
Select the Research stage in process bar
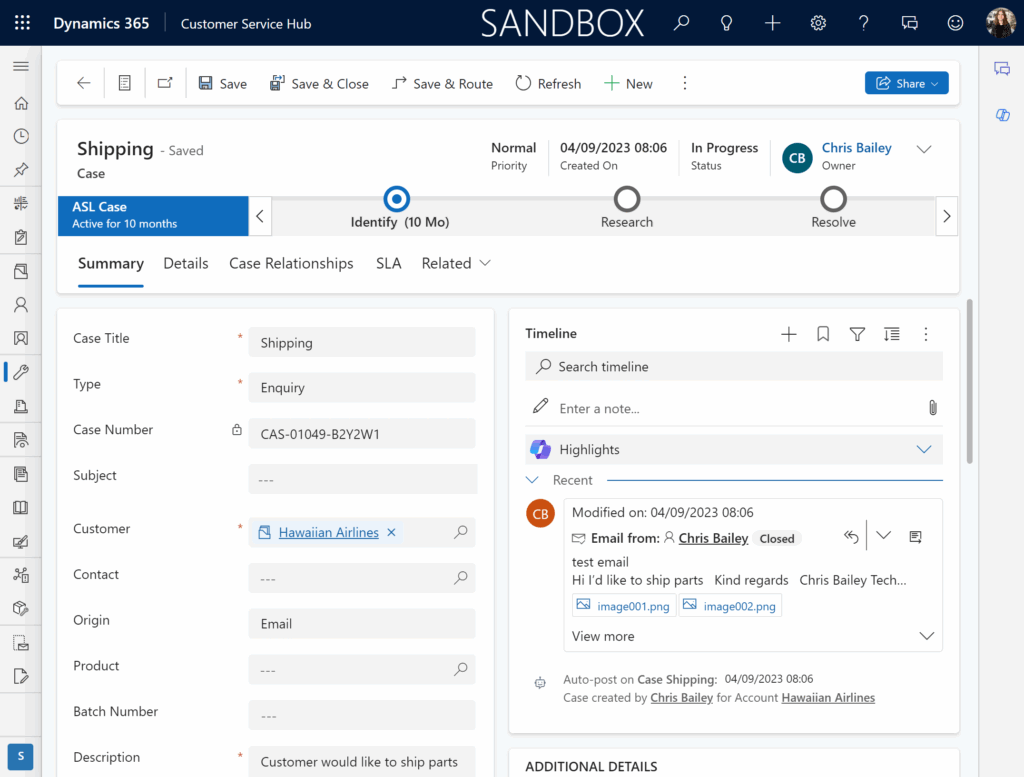click(627, 199)
